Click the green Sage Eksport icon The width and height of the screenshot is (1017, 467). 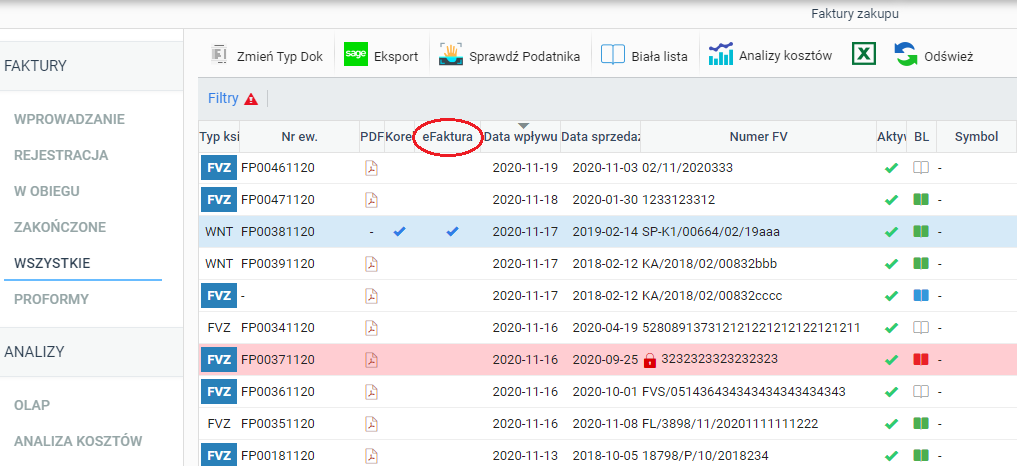356,55
